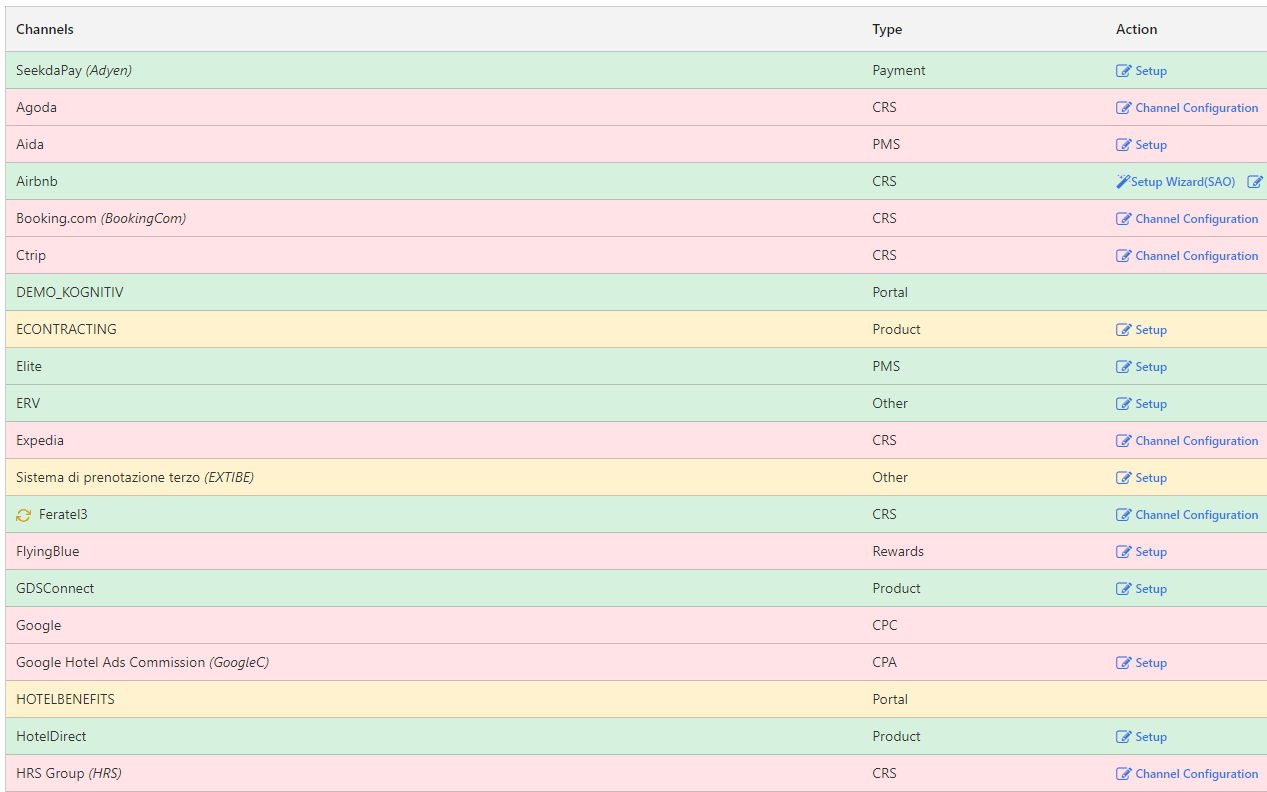Click the Channels column header
Image resolution: width=1267 pixels, height=792 pixels.
click(45, 30)
